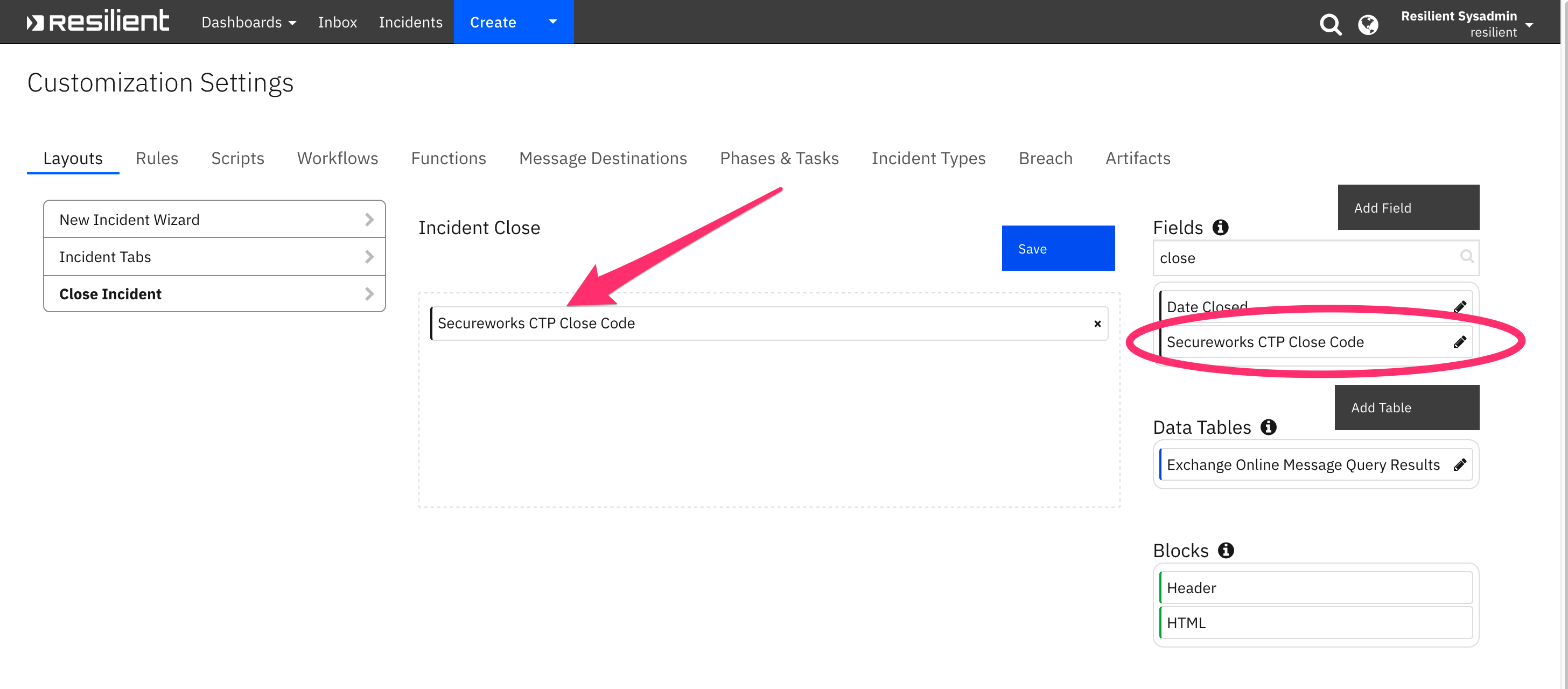The width and height of the screenshot is (1568, 689).
Task: Click the Fields info icon
Action: 1221,228
